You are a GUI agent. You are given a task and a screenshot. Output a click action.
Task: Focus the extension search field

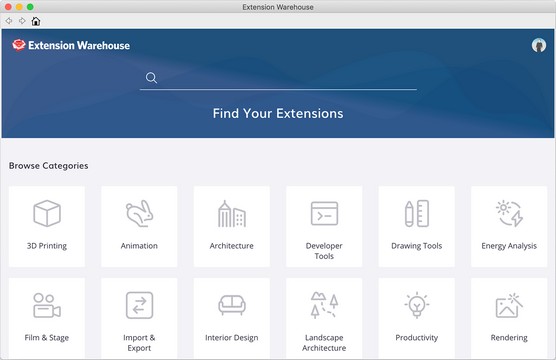coord(278,78)
